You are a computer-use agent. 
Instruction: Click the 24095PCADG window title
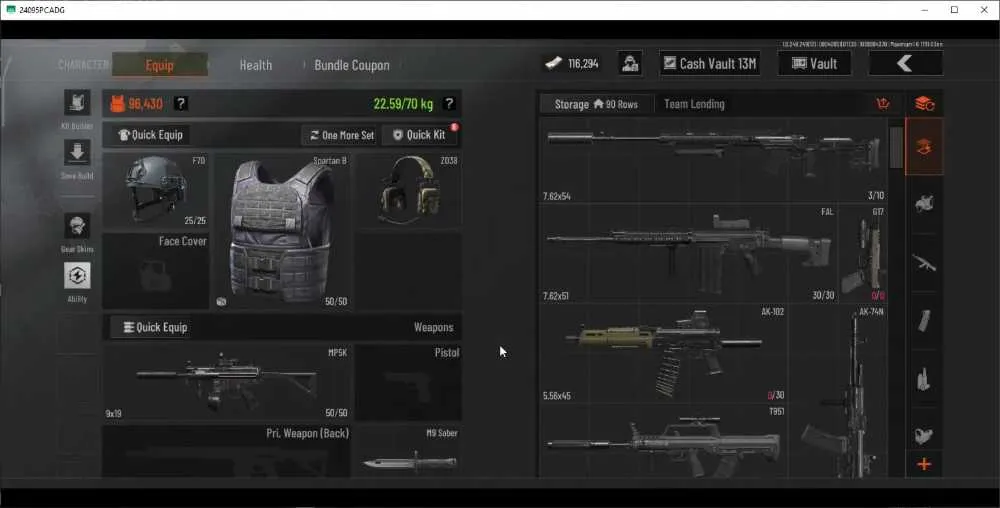pyautogui.click(x=41, y=10)
